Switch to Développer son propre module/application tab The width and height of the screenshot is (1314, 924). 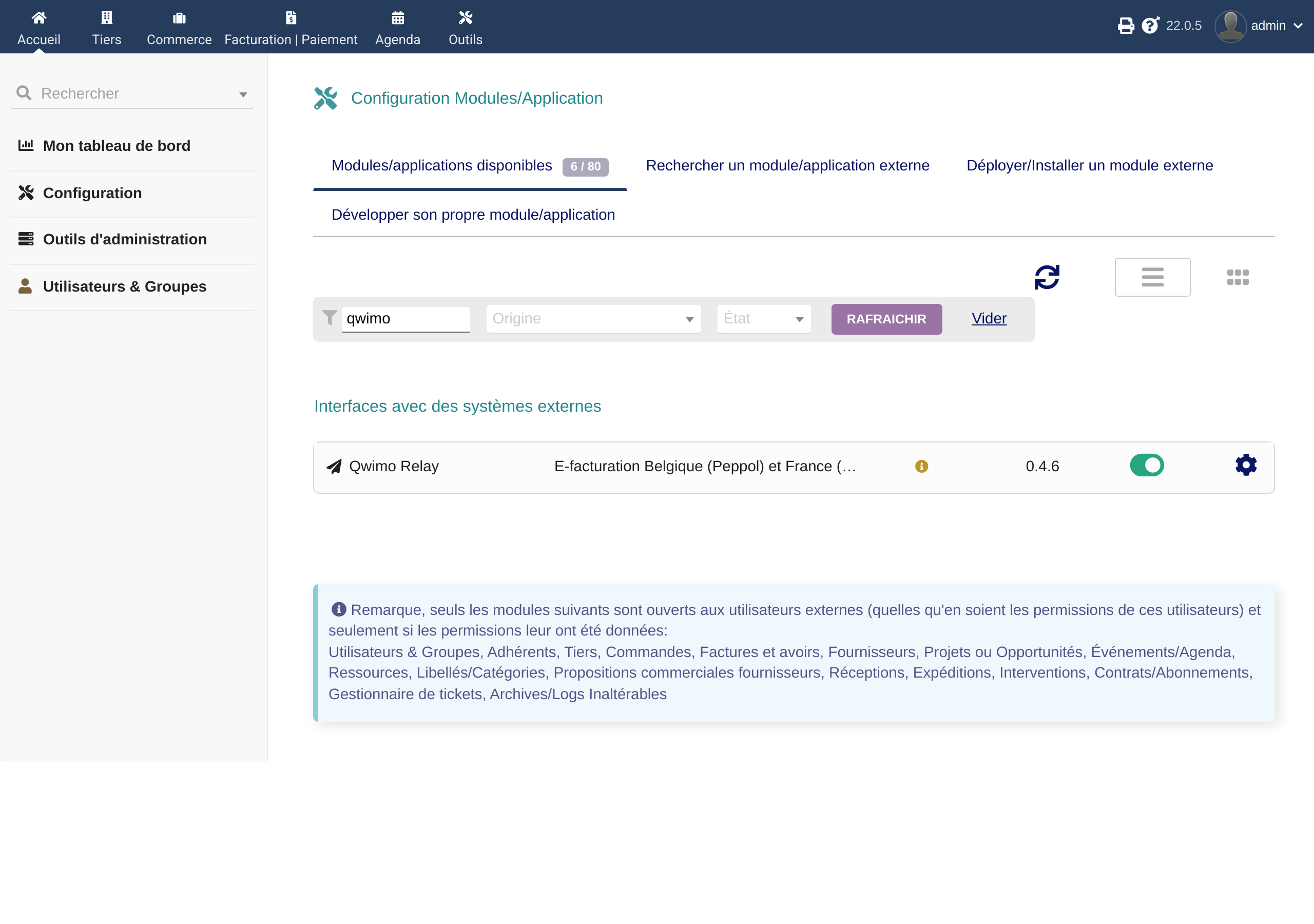[x=473, y=215]
